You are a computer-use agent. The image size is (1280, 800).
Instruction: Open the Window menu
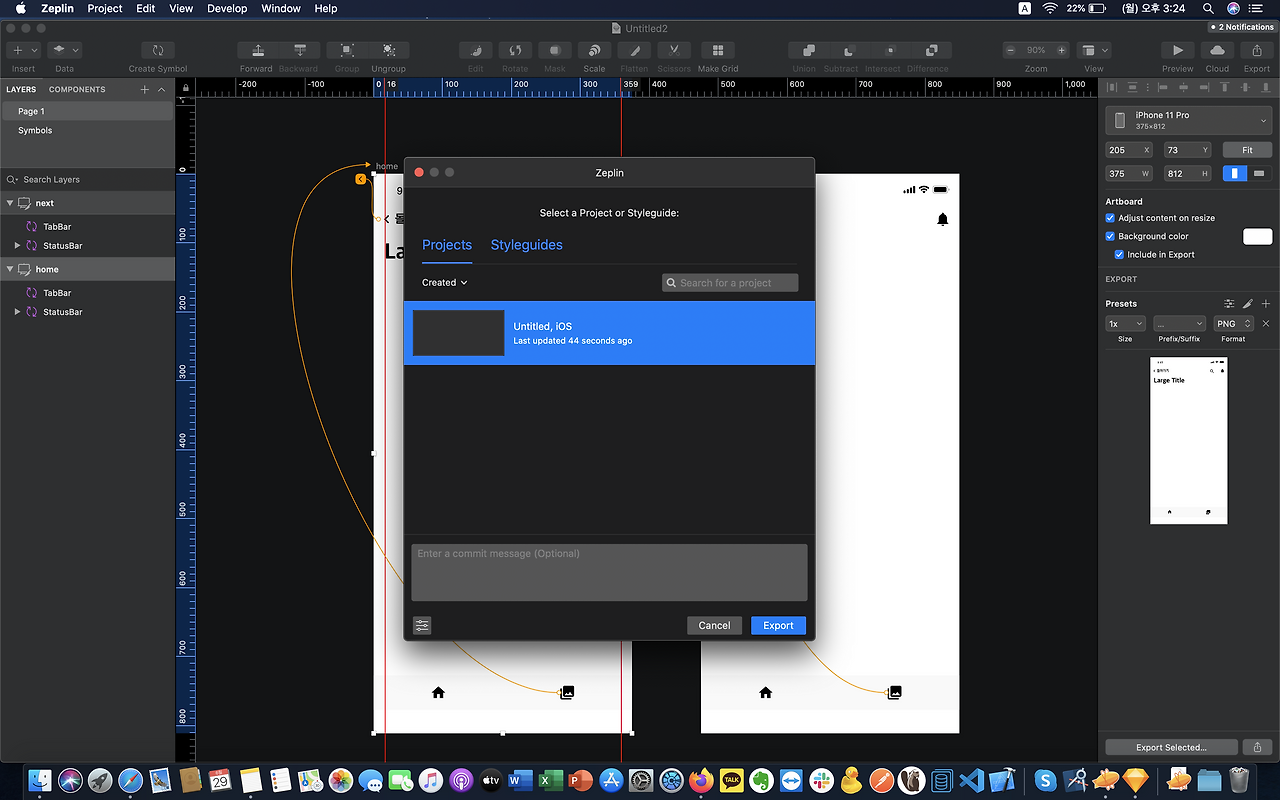coord(281,8)
